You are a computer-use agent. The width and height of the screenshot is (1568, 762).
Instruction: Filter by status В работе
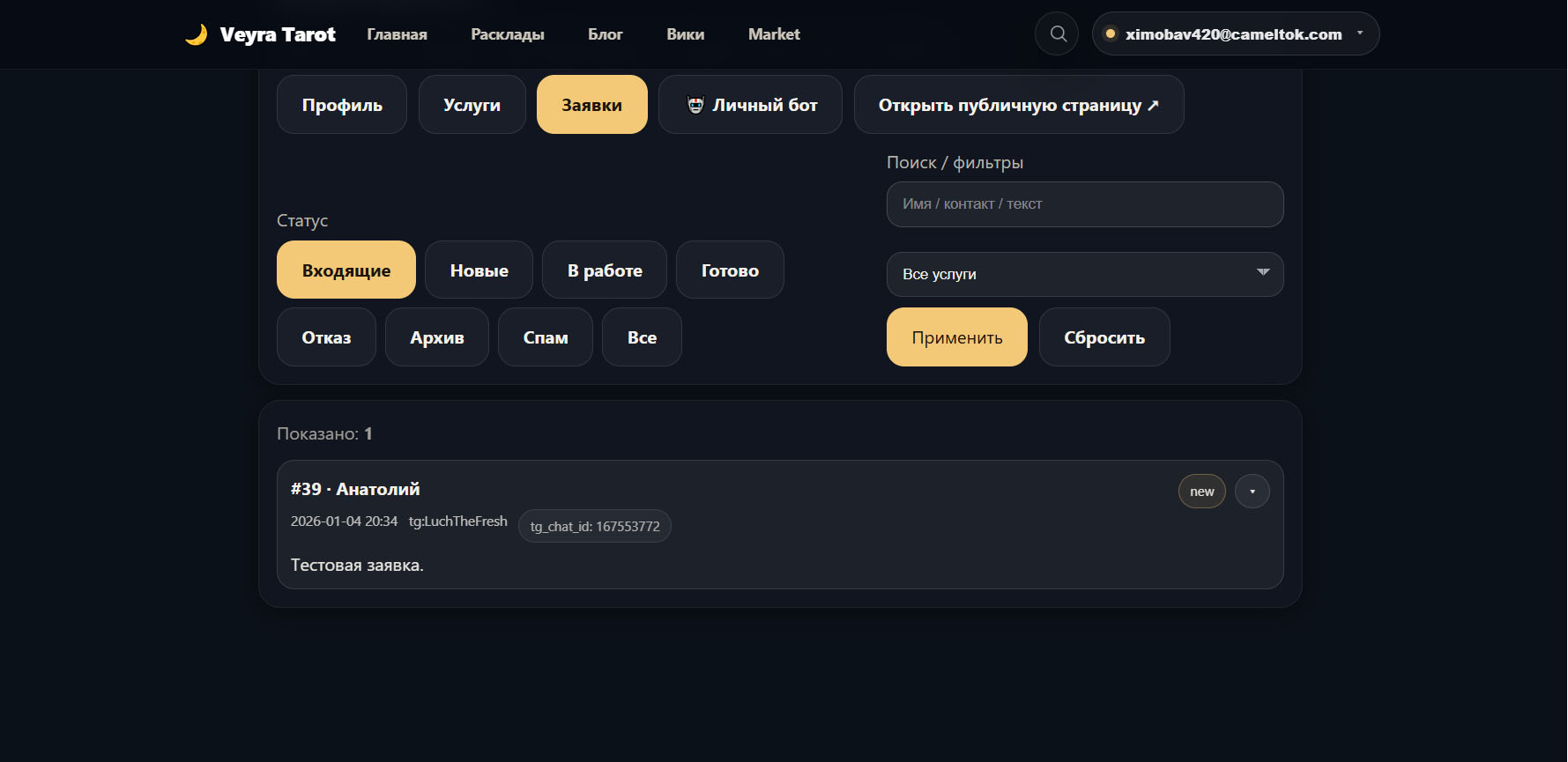pos(605,270)
